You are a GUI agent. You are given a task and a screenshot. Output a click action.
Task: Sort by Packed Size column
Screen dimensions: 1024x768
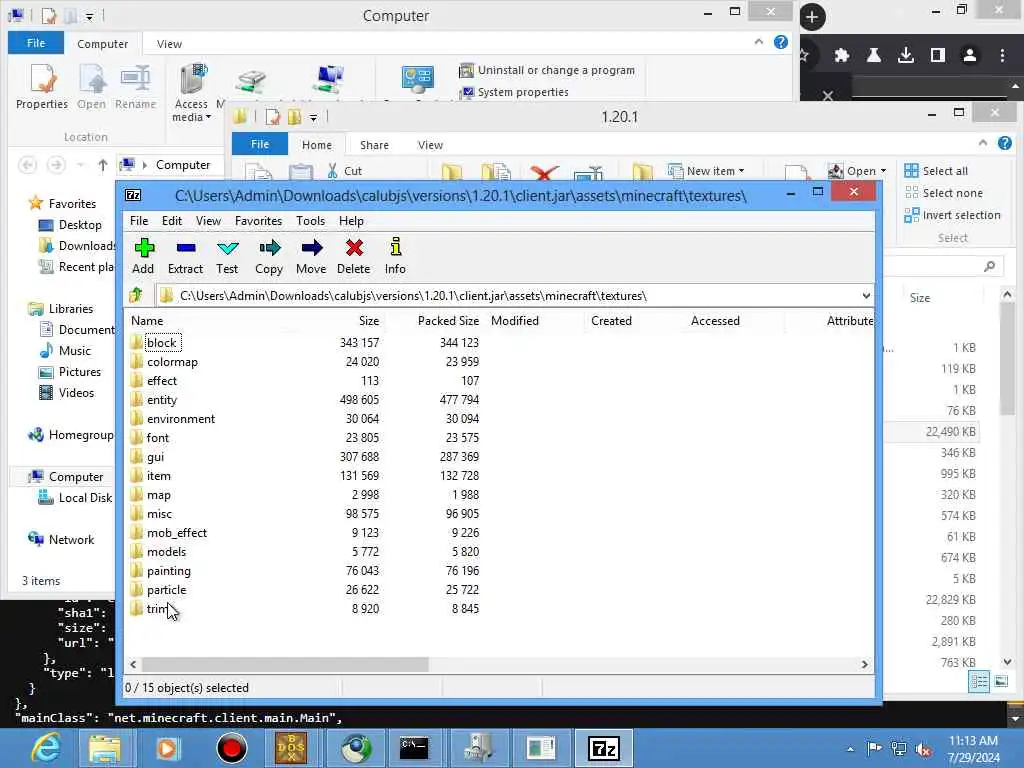pos(448,321)
